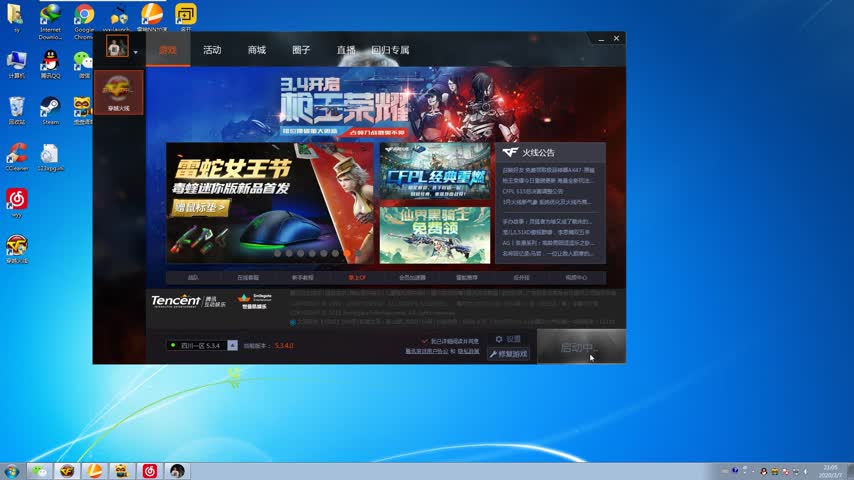Viewport: 854px width, 480px height.
Task: Click the 修复游戏 wrench button
Action: tap(508, 354)
